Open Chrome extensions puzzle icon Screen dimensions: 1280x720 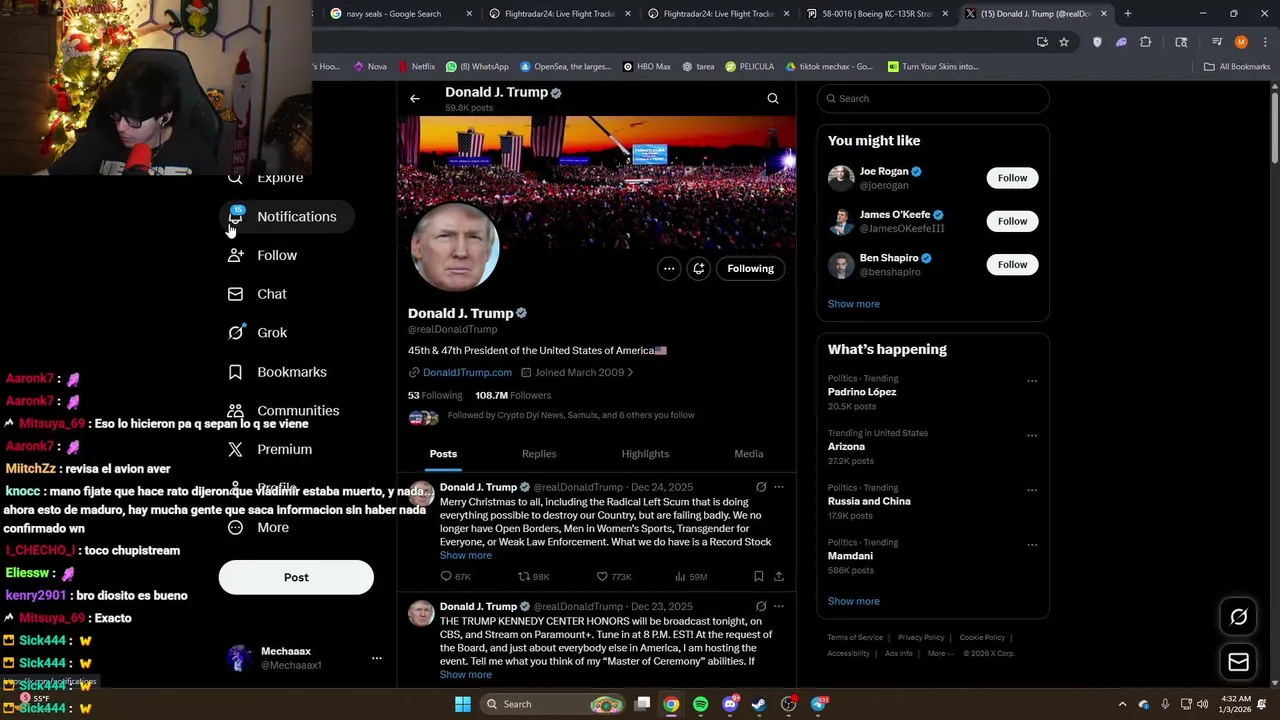click(x=1146, y=42)
